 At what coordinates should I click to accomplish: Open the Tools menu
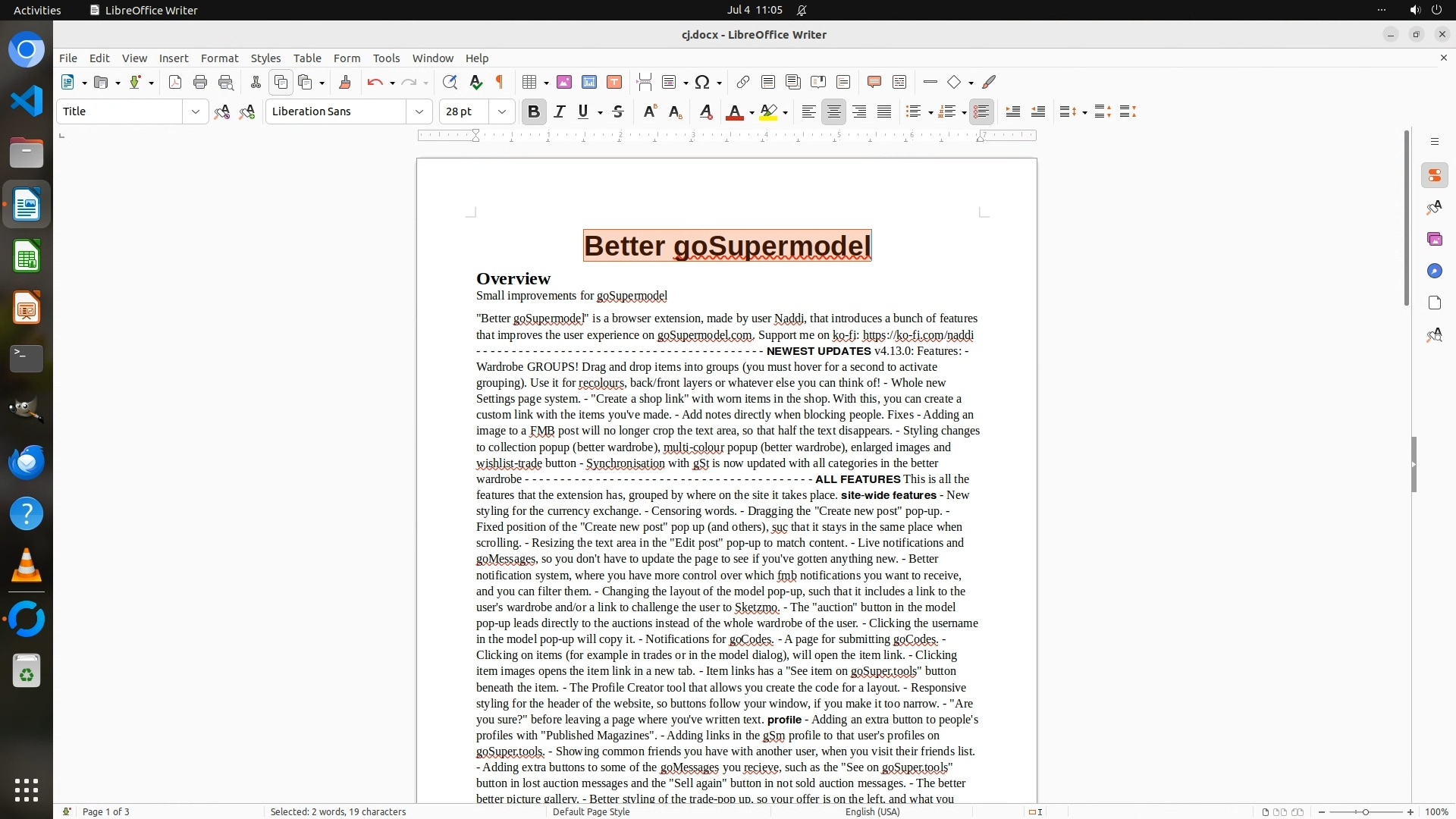click(x=385, y=58)
